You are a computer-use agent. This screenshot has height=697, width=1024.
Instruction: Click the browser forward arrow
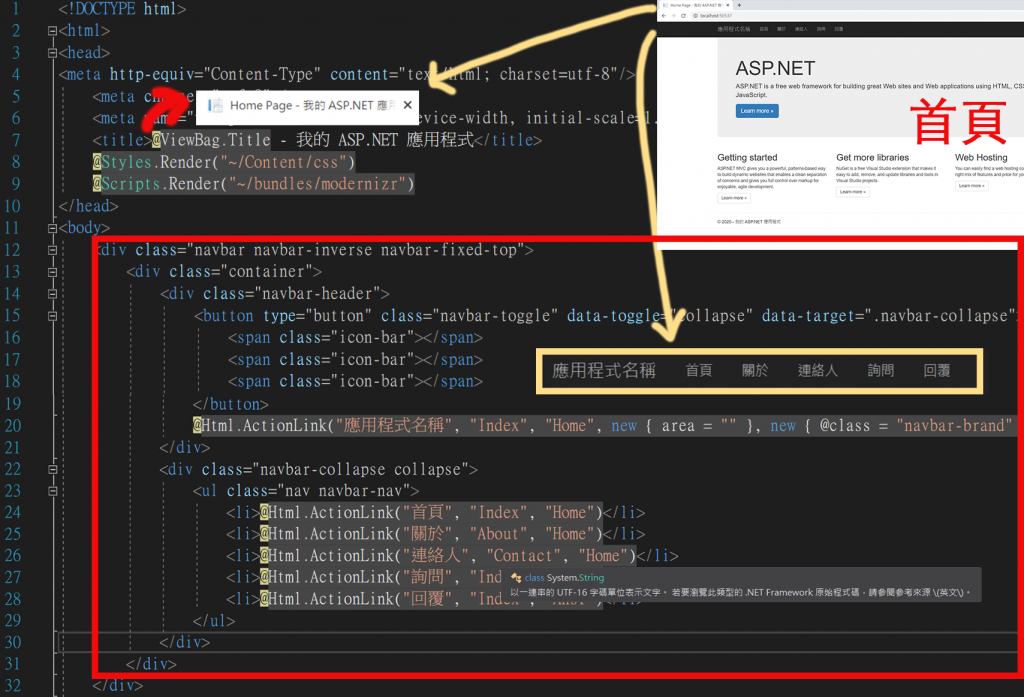pyautogui.click(x=673, y=16)
